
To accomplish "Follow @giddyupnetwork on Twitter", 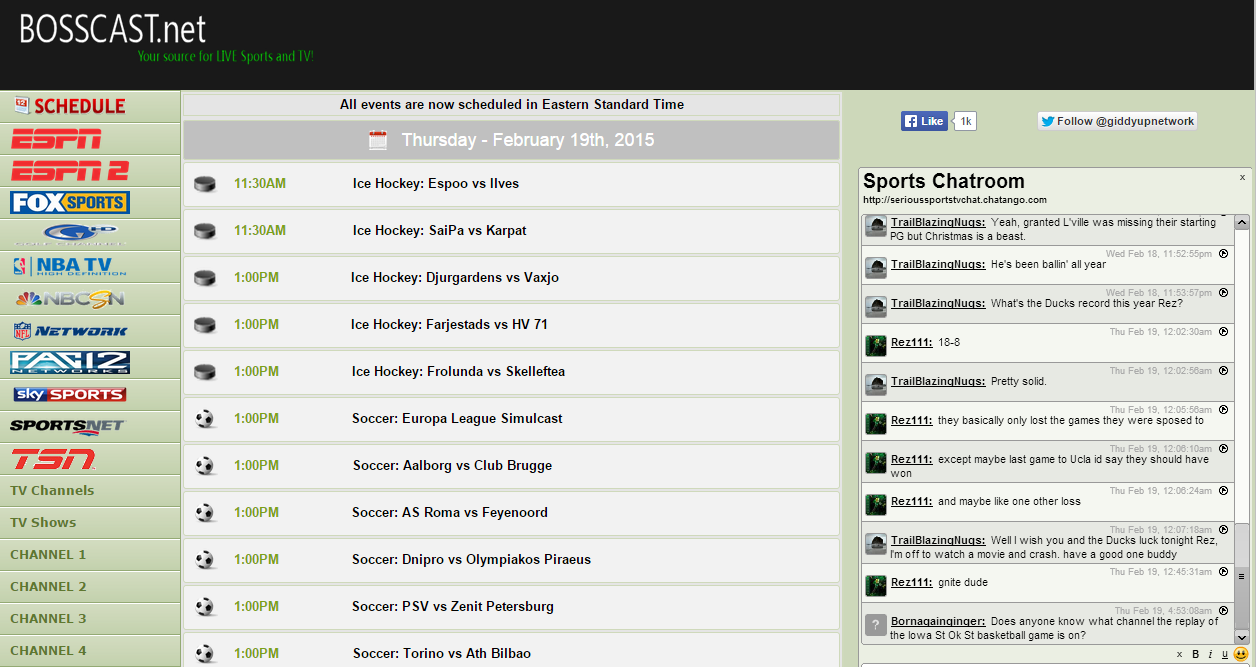I will 1117,121.
